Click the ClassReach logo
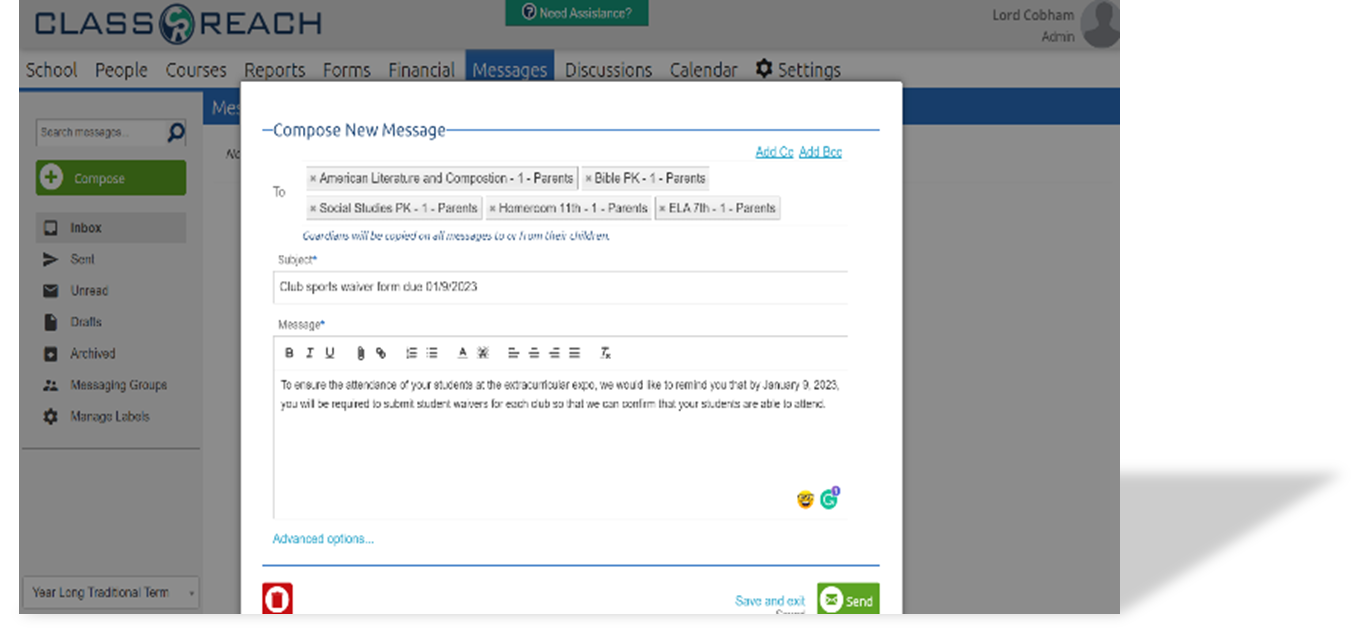This screenshot has height=633, width=1362. pyautogui.click(x=178, y=24)
